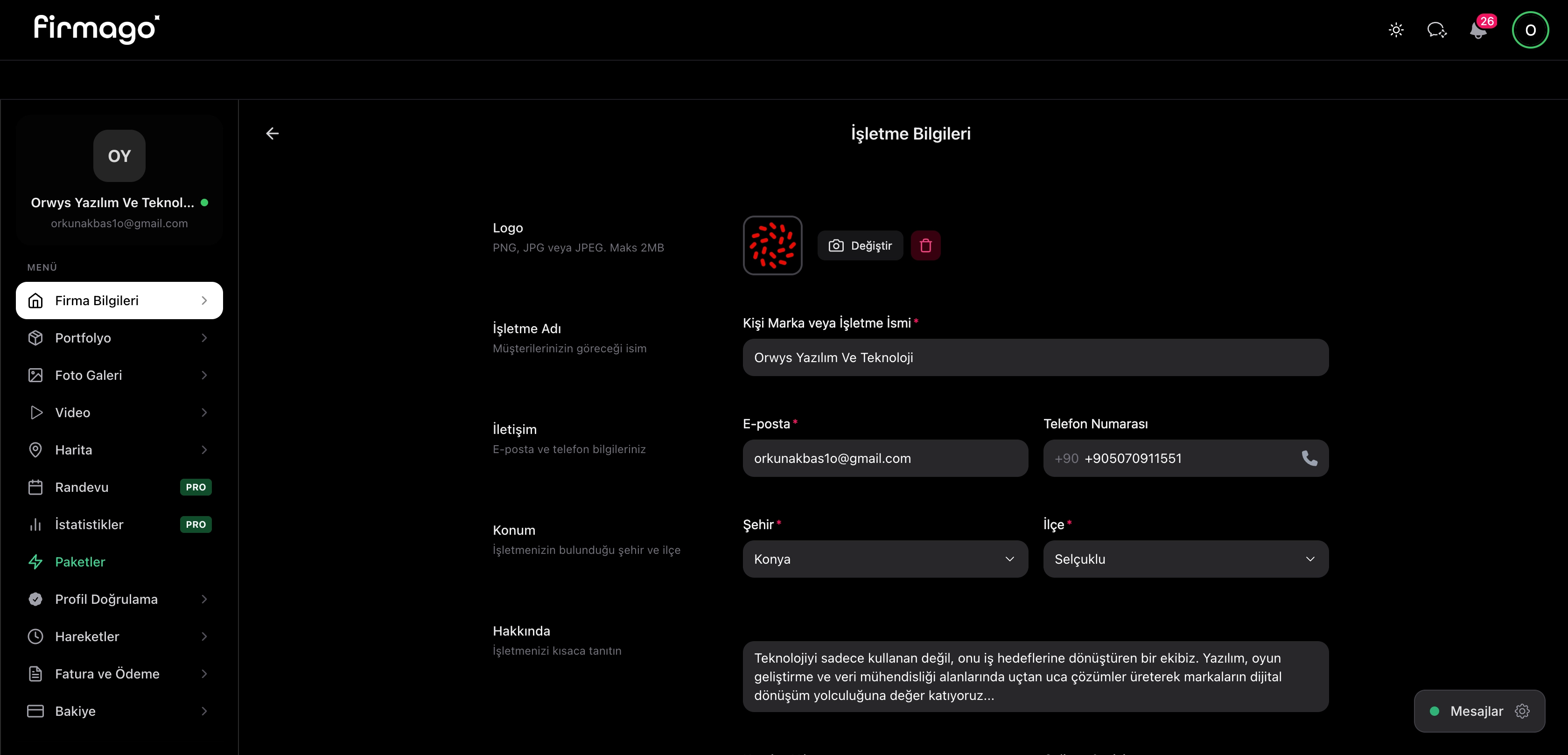Open the chat bubble icon in header
Screen dimensions: 1568x755
pos(1436,30)
